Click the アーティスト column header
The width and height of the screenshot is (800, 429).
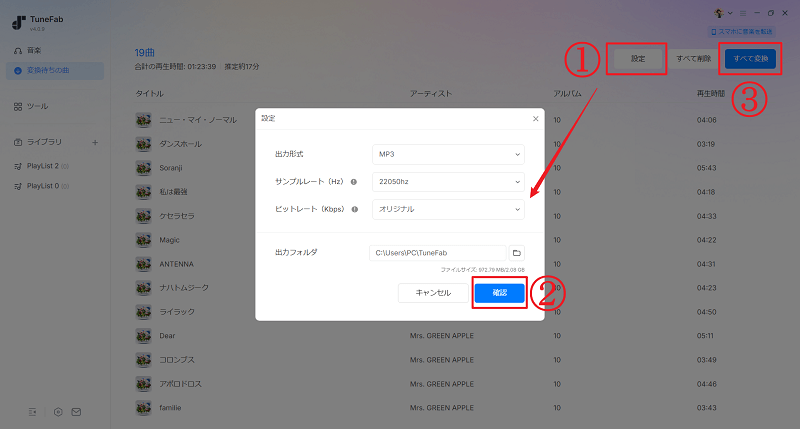click(x=431, y=93)
